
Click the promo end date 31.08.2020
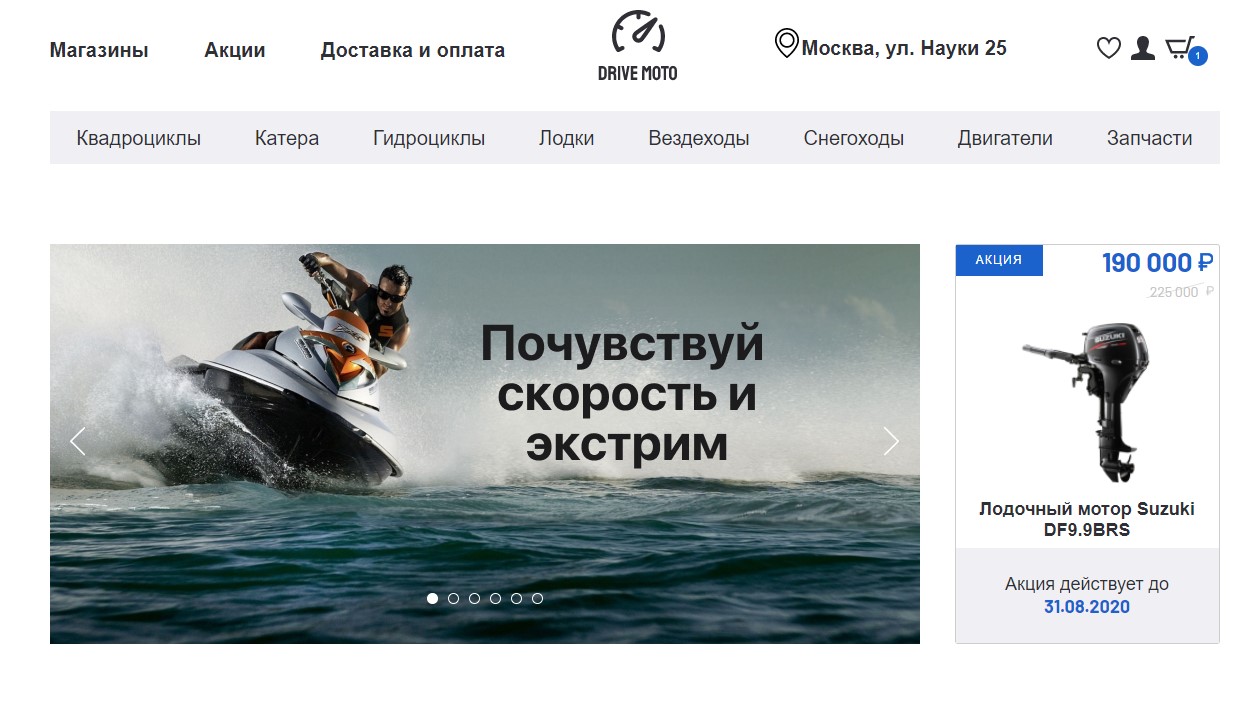(x=1087, y=607)
